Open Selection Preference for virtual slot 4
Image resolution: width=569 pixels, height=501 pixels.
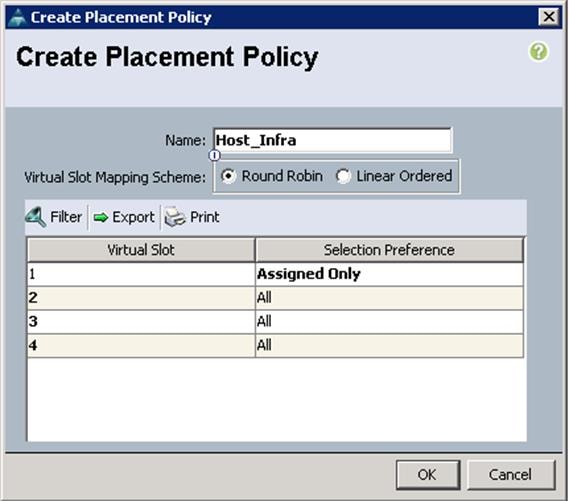click(389, 345)
